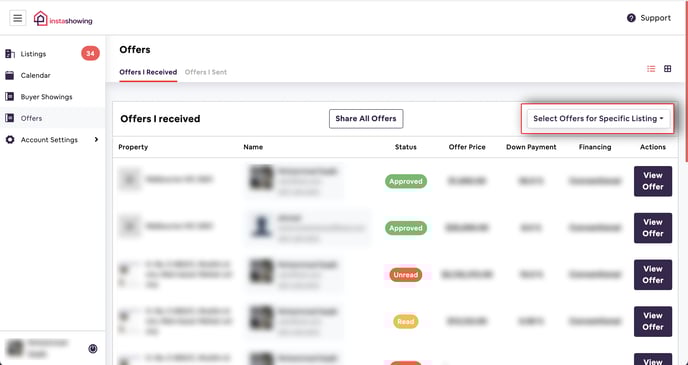Open Buyer Showings in the sidebar
688x365 pixels.
tap(47, 97)
